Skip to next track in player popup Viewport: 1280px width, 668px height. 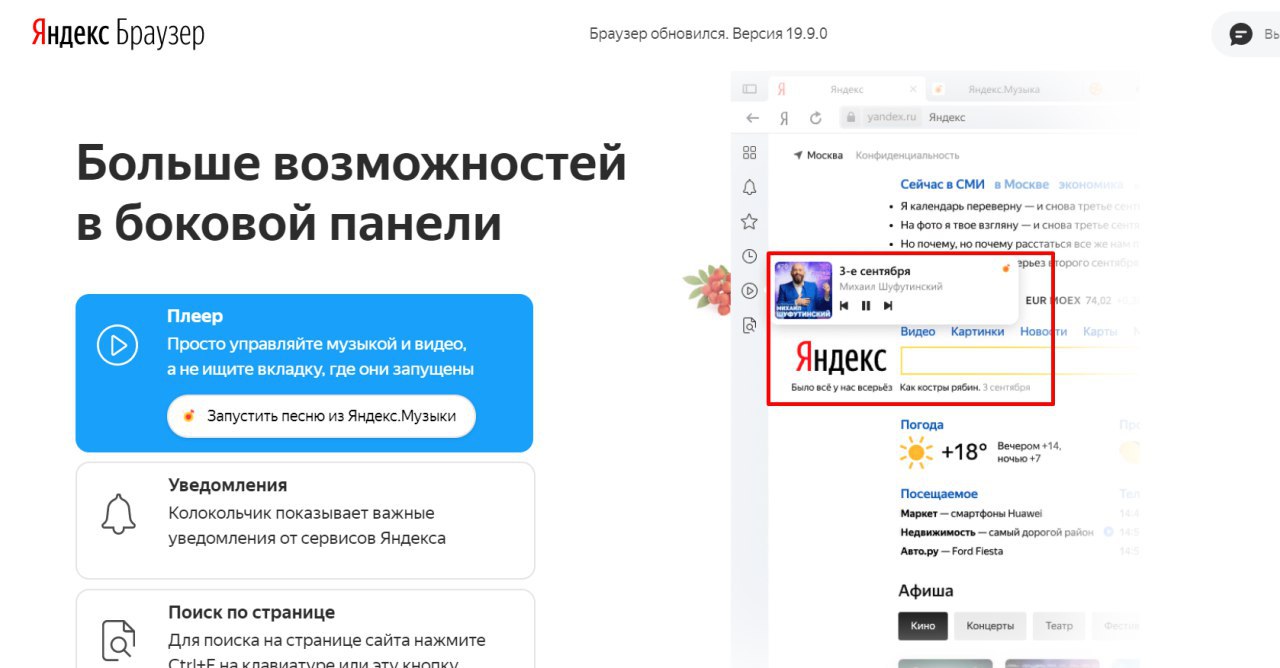pyautogui.click(x=888, y=306)
